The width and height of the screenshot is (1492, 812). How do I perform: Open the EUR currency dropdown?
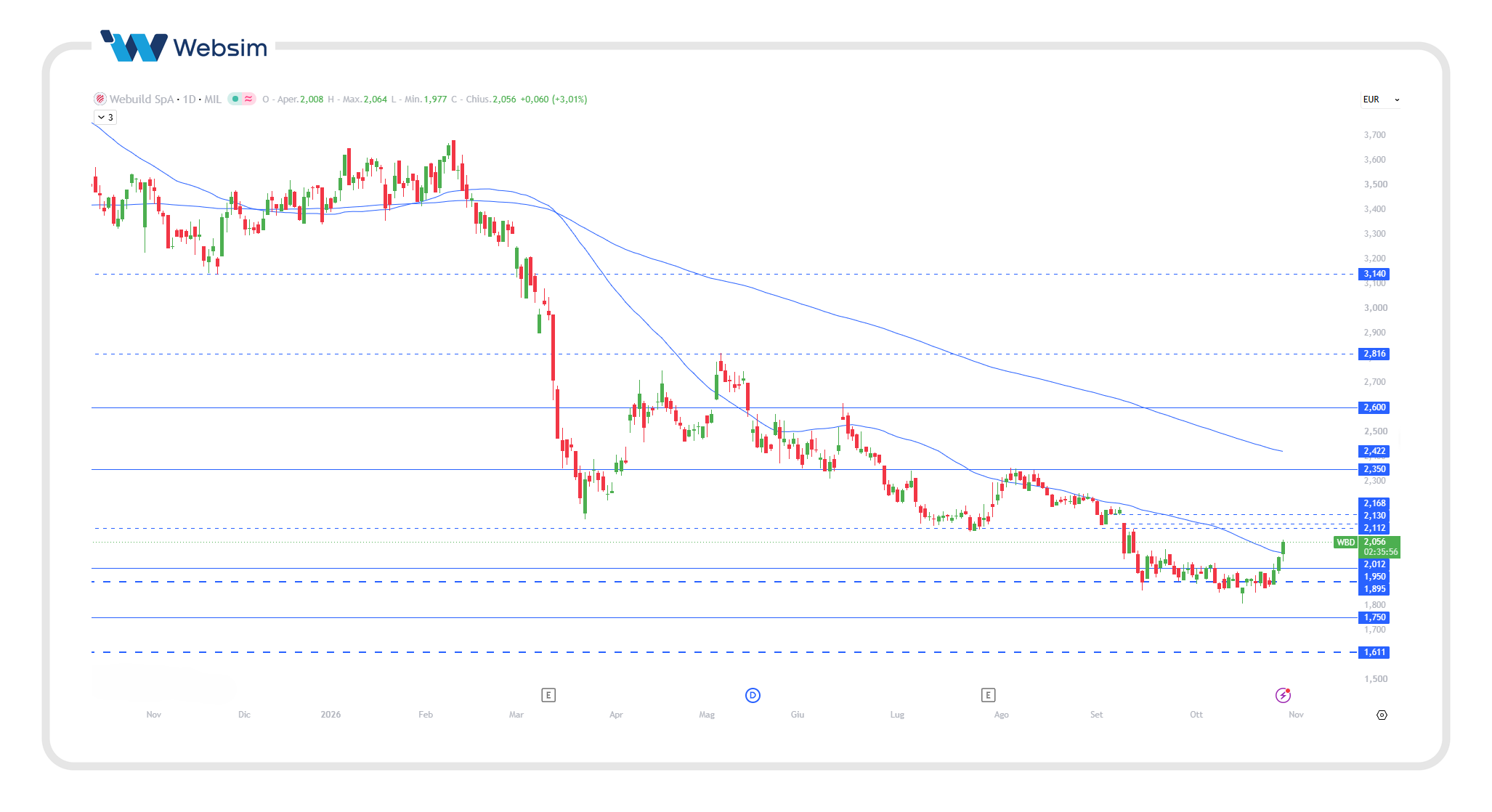(x=1380, y=100)
